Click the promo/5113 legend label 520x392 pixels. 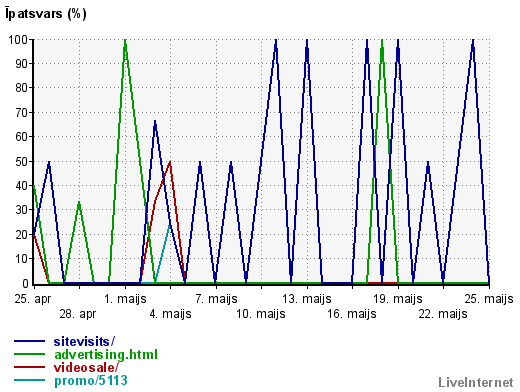click(91, 381)
